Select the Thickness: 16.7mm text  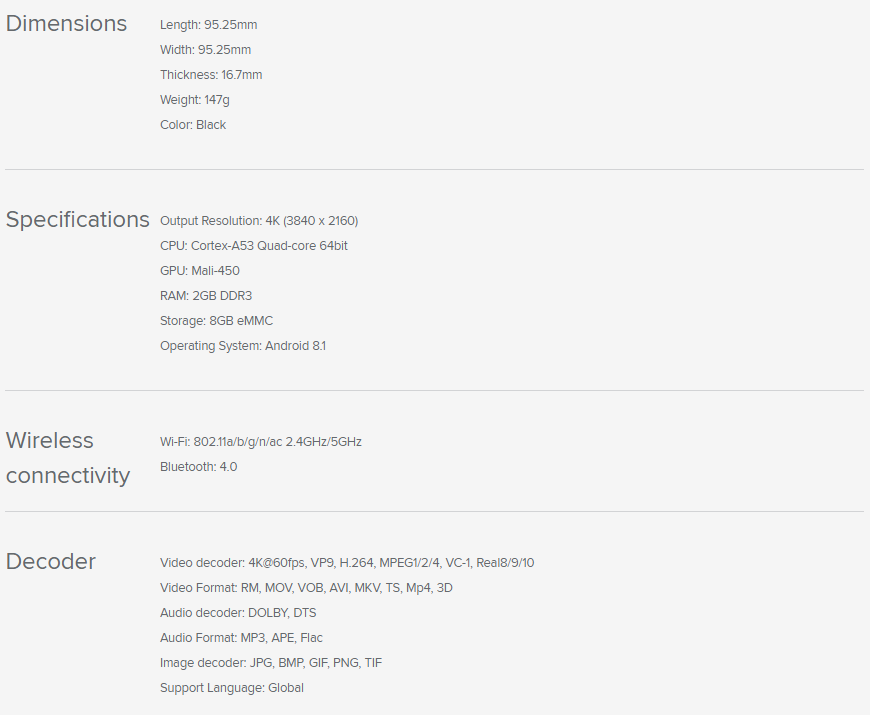pos(211,75)
